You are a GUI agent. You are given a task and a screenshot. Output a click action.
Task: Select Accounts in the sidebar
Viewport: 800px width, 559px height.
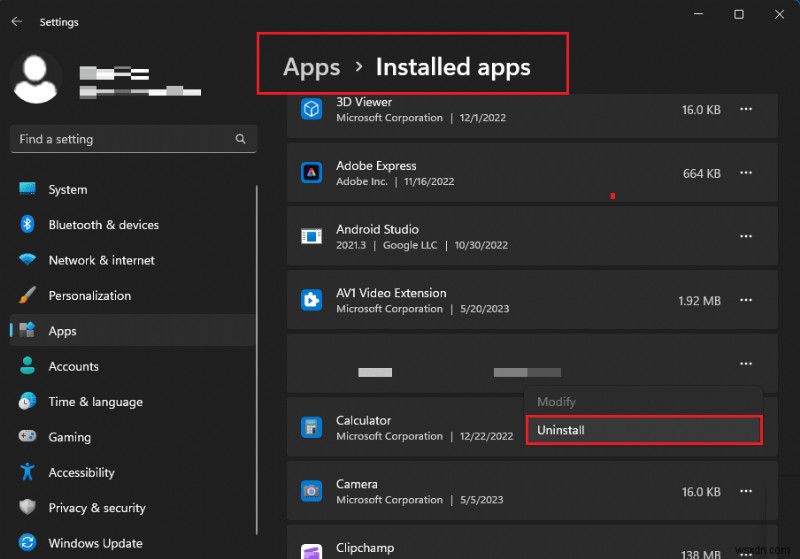[x=133, y=366]
